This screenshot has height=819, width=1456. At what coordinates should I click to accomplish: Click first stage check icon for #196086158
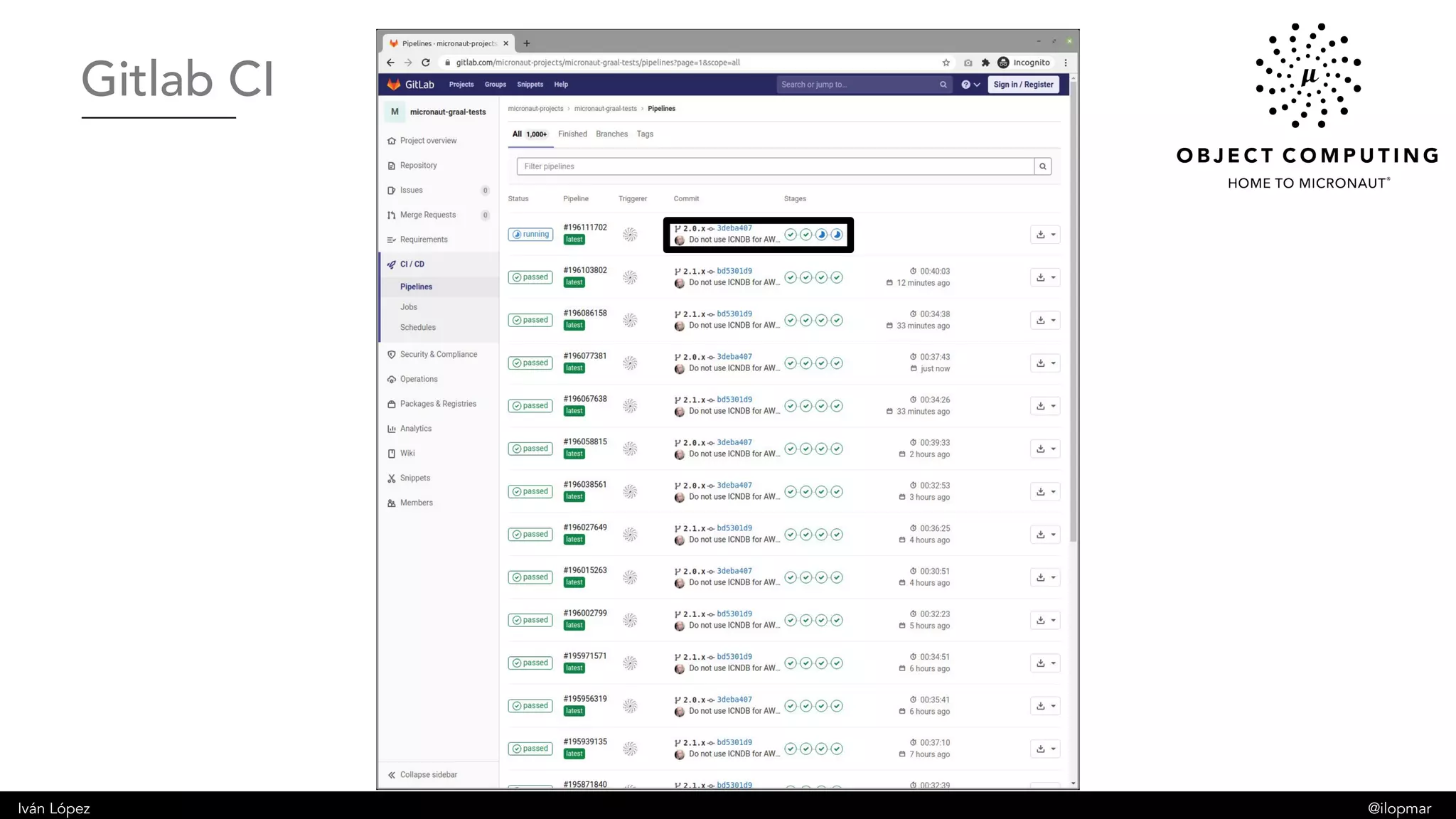click(791, 321)
